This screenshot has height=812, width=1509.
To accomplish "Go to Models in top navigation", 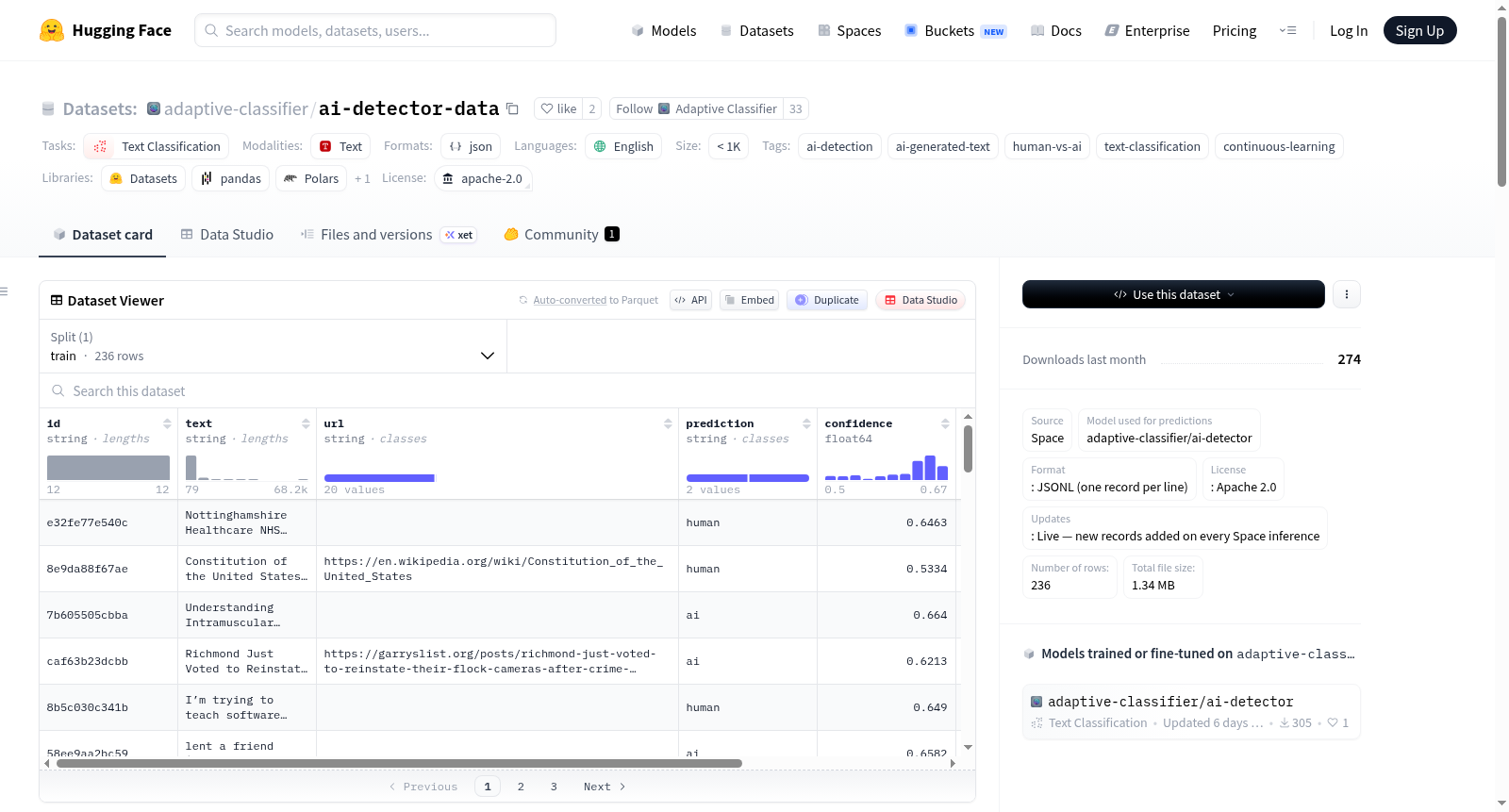I will [x=664, y=30].
